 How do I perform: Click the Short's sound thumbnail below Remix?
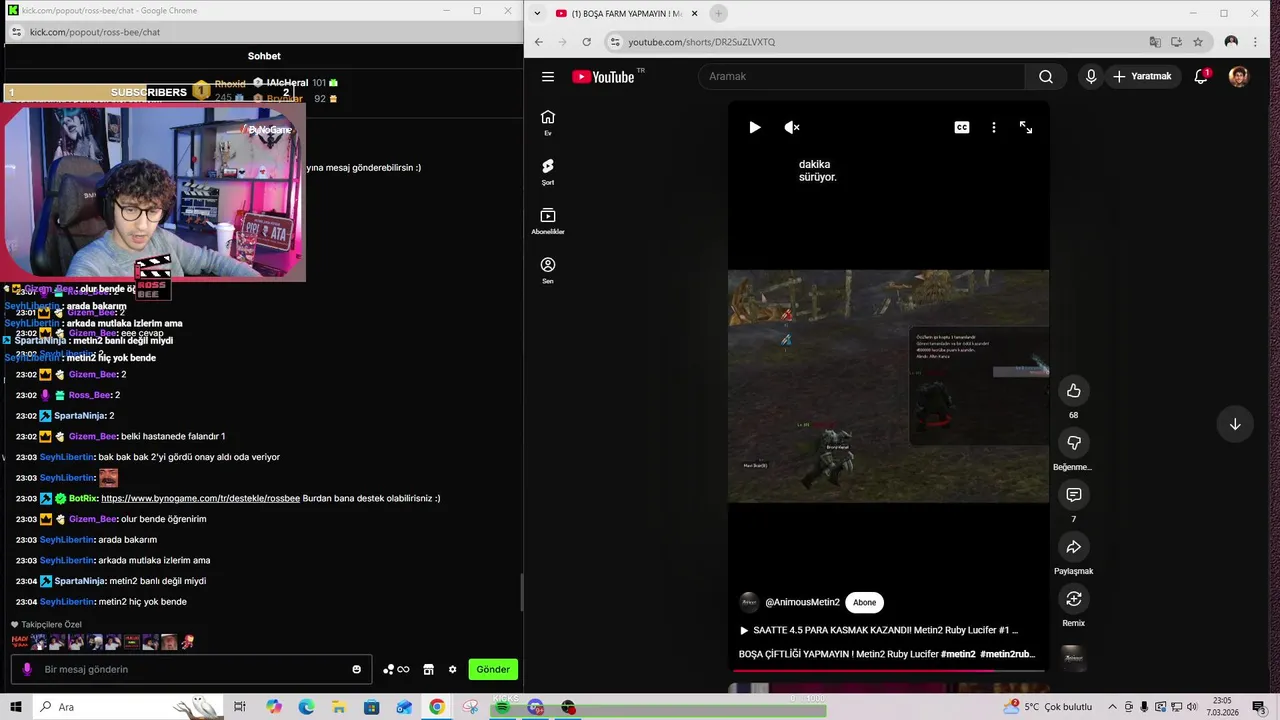(x=1074, y=658)
